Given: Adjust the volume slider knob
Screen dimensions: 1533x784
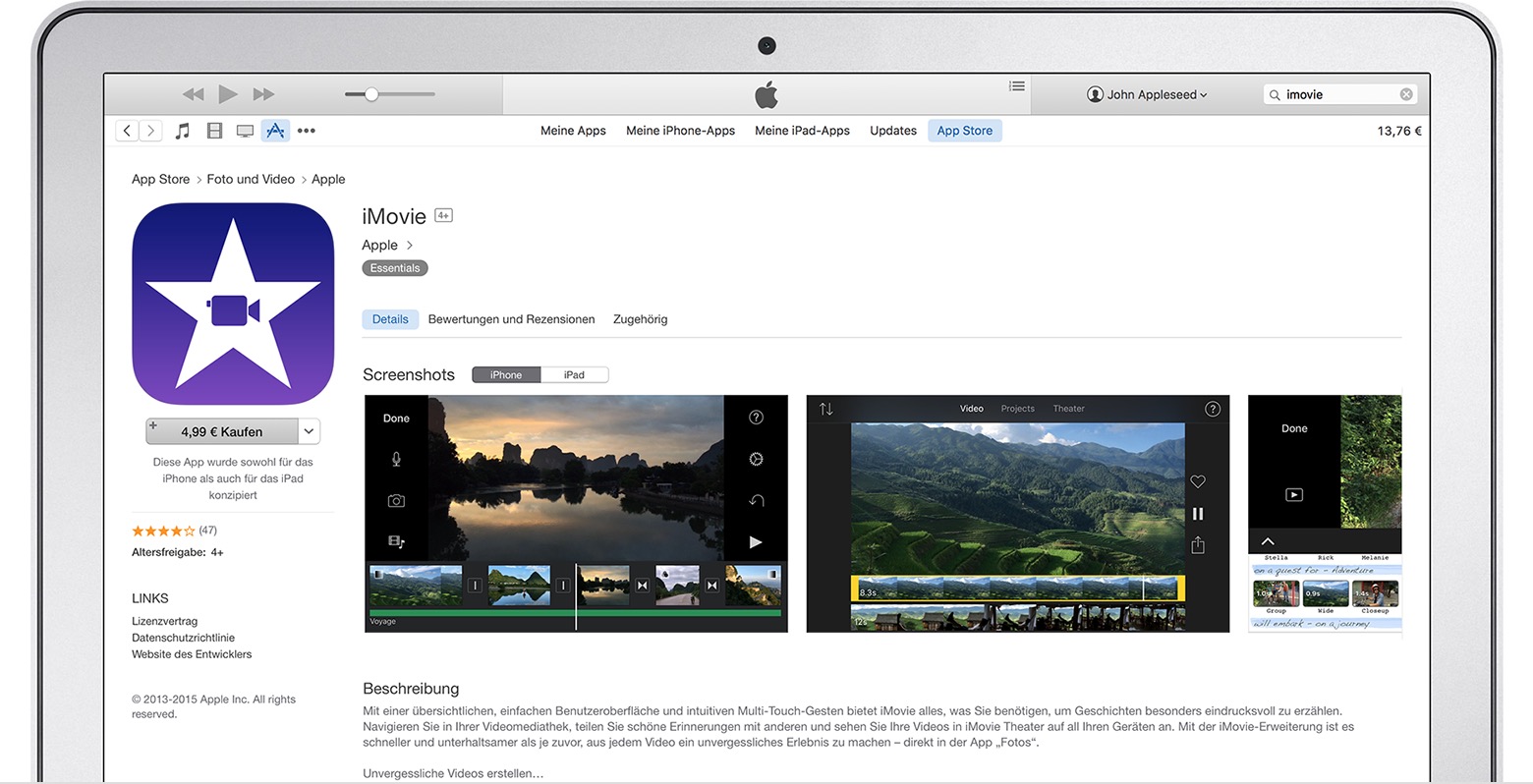Looking at the screenshot, I should click(x=371, y=94).
